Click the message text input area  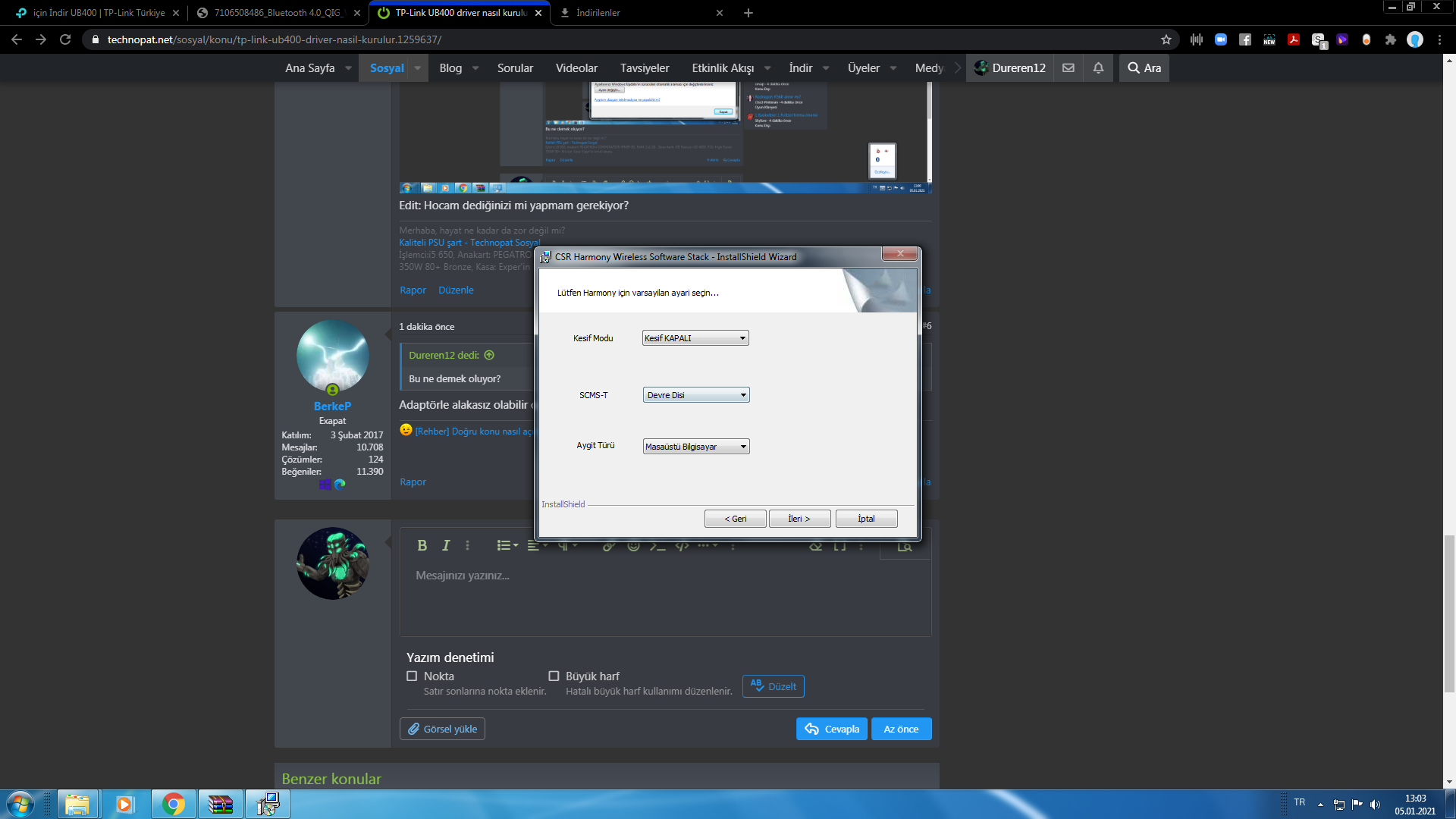(x=664, y=599)
